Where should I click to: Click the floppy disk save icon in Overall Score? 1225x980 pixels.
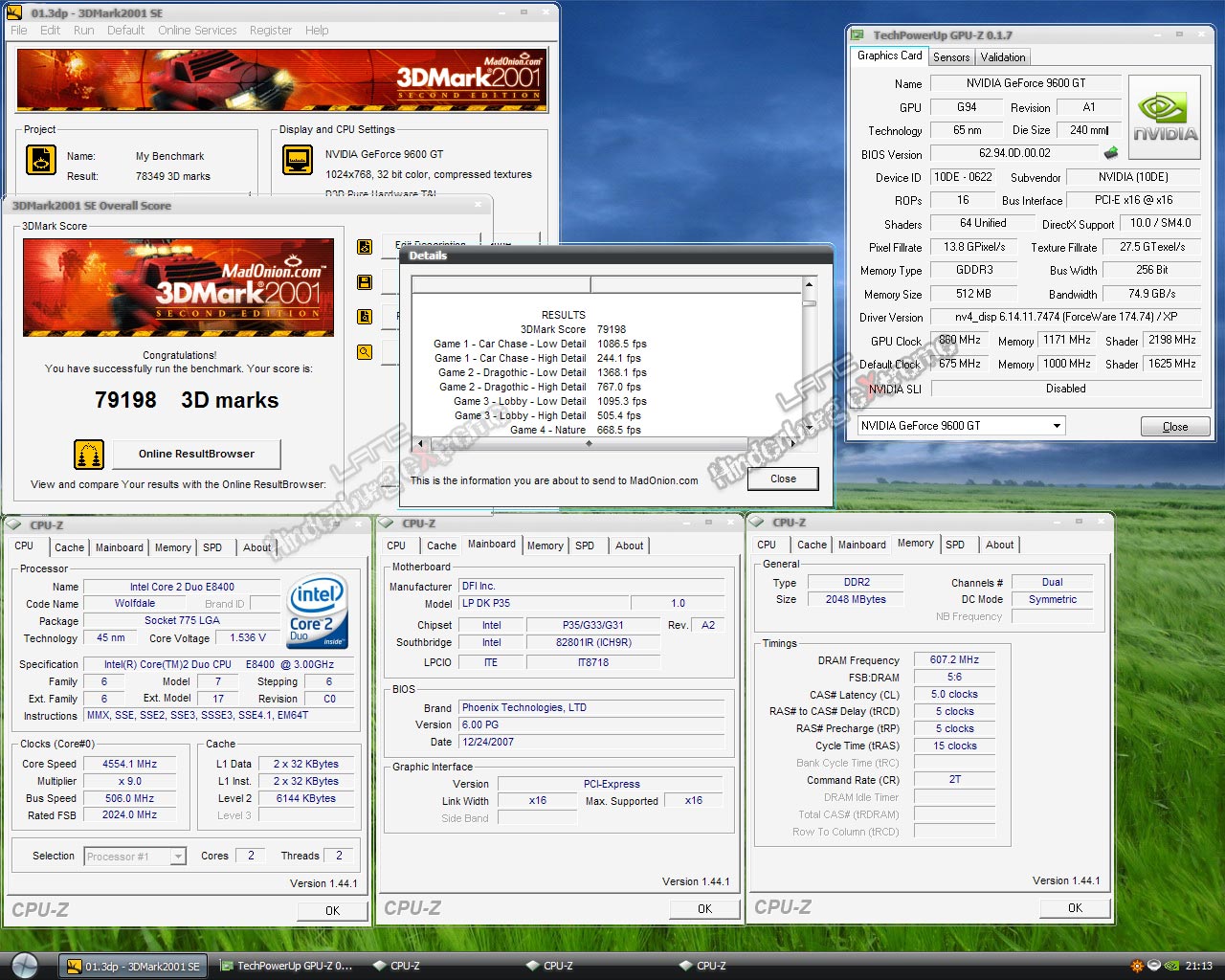(365, 282)
